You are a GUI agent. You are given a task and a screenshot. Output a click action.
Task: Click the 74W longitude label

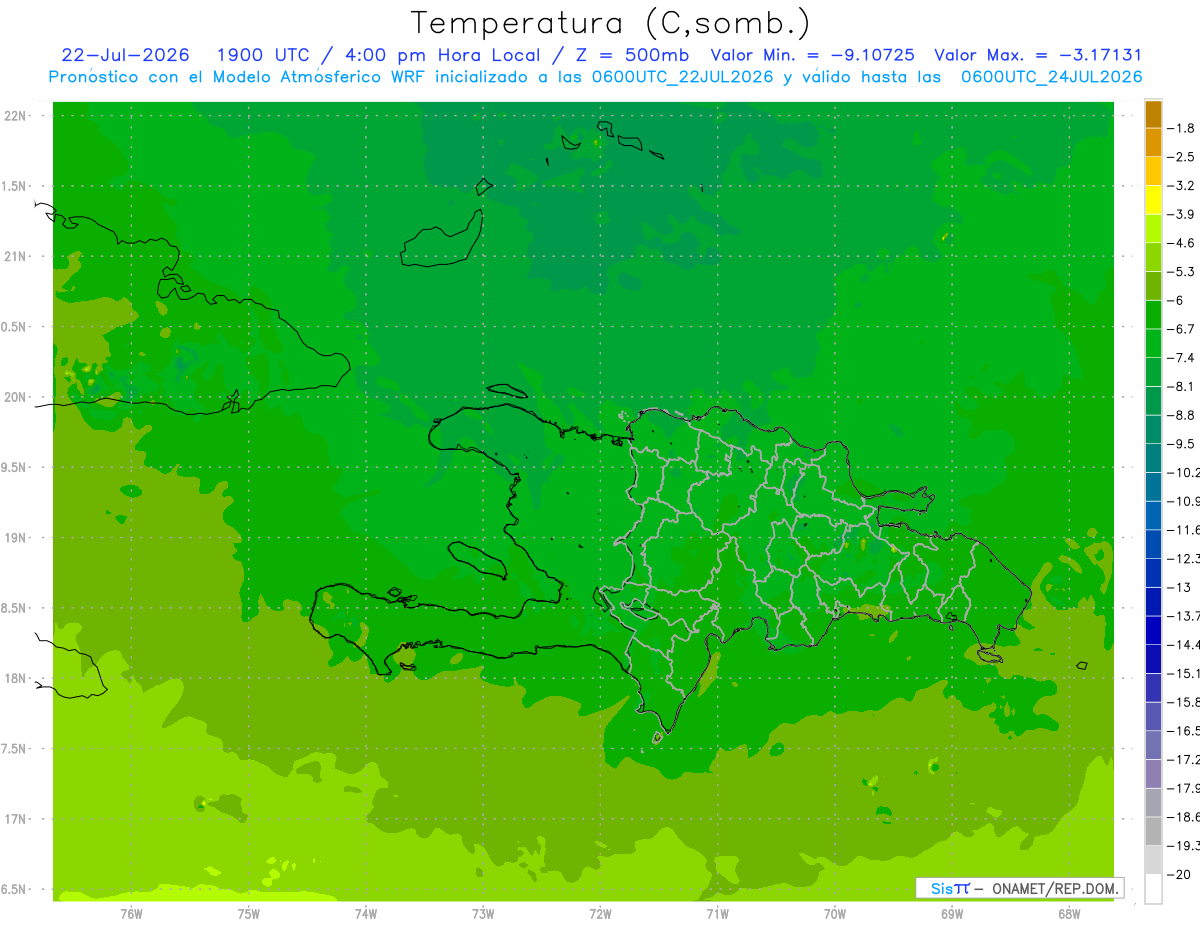[366, 913]
